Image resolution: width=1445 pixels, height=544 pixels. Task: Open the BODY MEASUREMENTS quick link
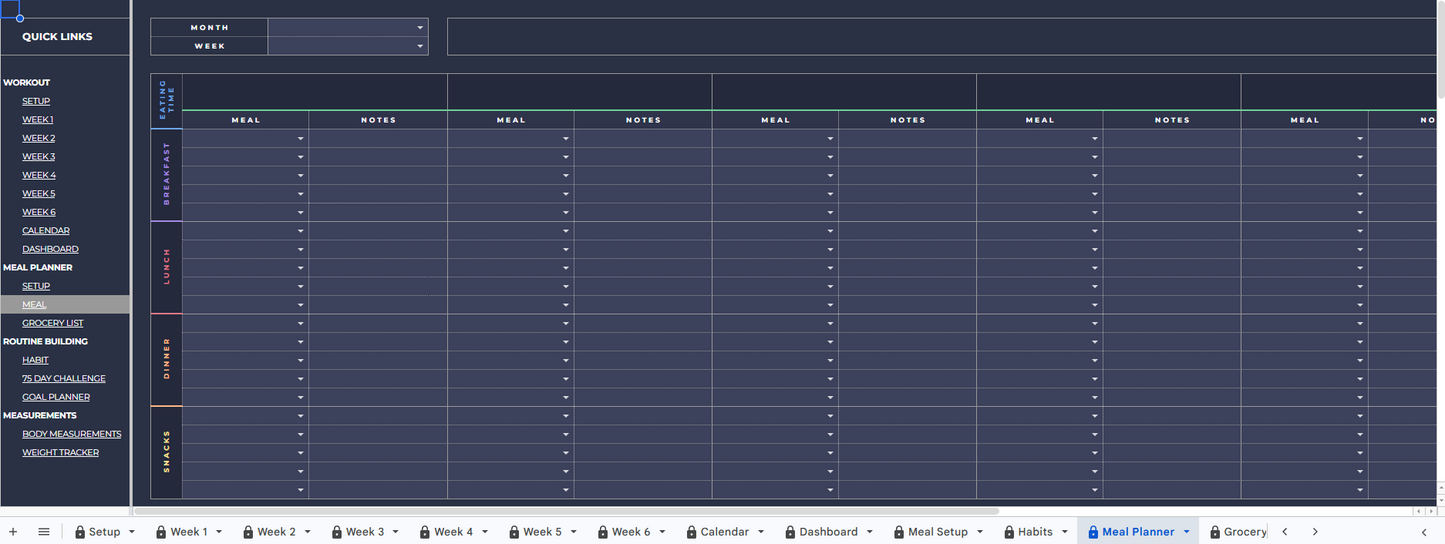pos(72,434)
